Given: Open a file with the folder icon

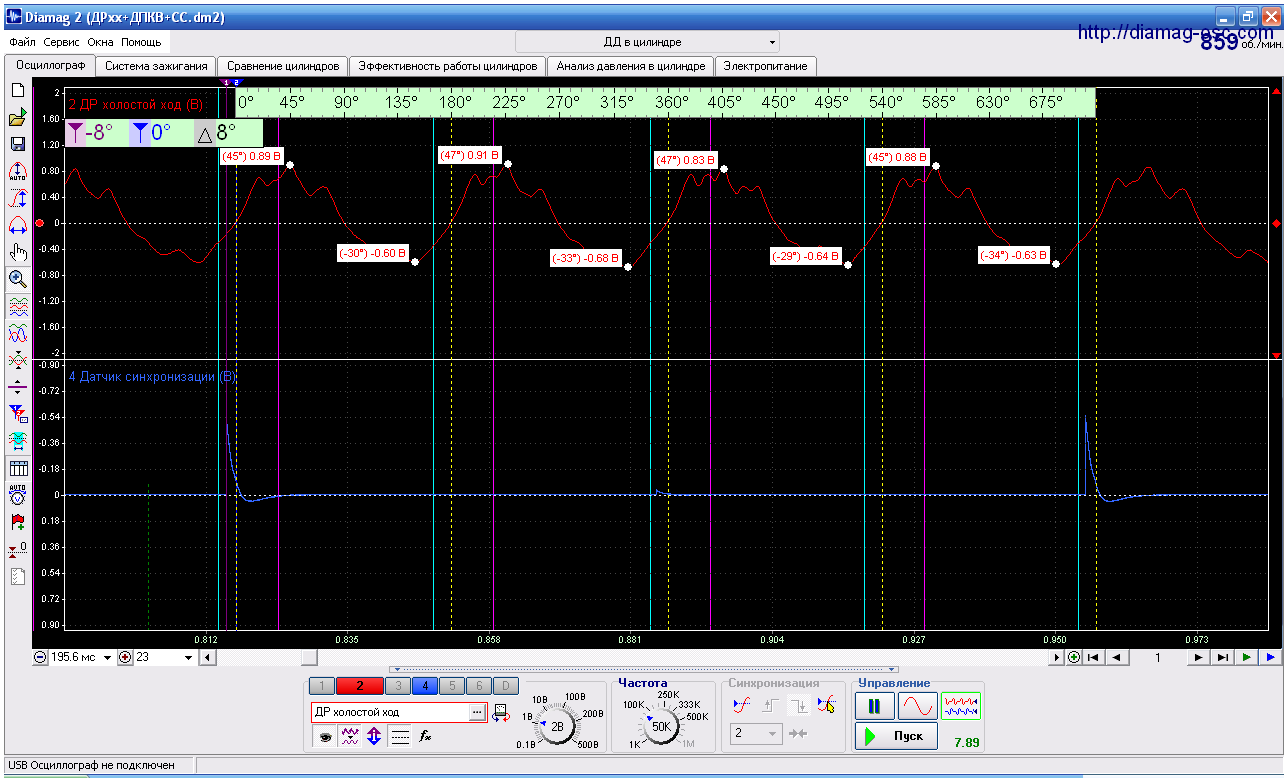Looking at the screenshot, I should tap(17, 118).
